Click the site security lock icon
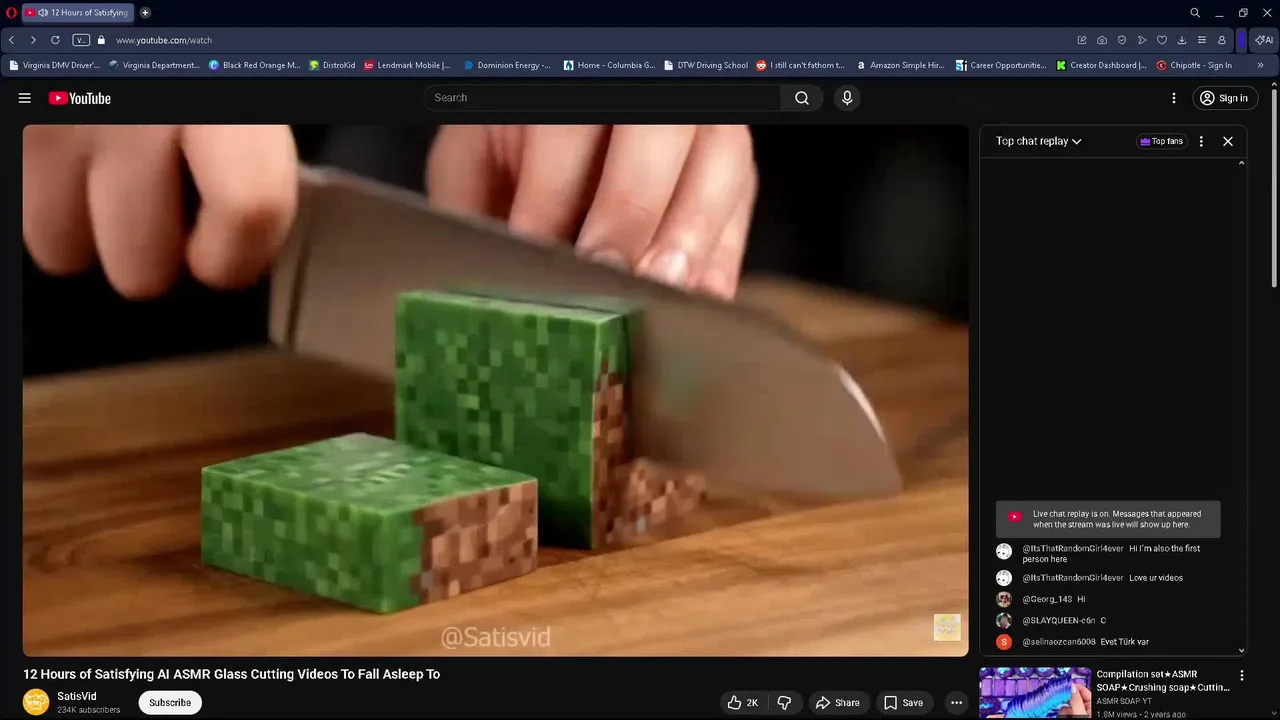Screen dimensions: 1280x720 [x=101, y=40]
